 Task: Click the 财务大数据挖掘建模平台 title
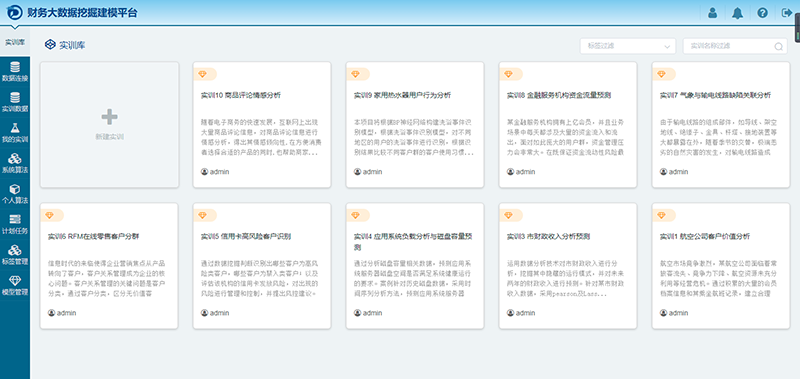pyautogui.click(x=83, y=13)
